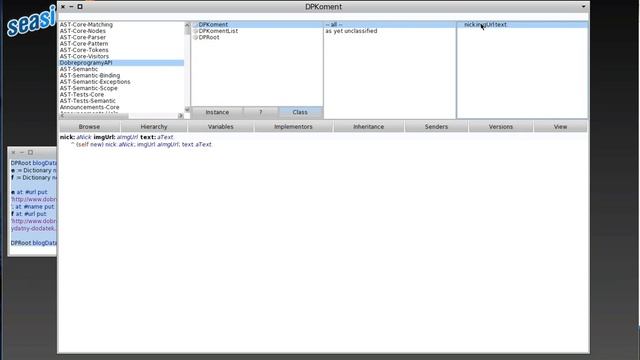Viewport: 640px width, 360px height.
Task: Click the Implementors button
Action: 293,127
